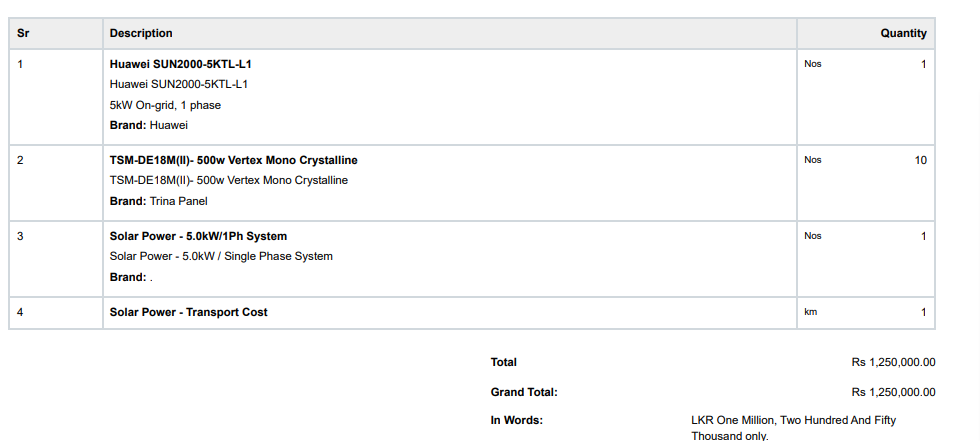This screenshot has width=980, height=441.
Task: Click the LKR One Million amount in words
Action: (793, 428)
